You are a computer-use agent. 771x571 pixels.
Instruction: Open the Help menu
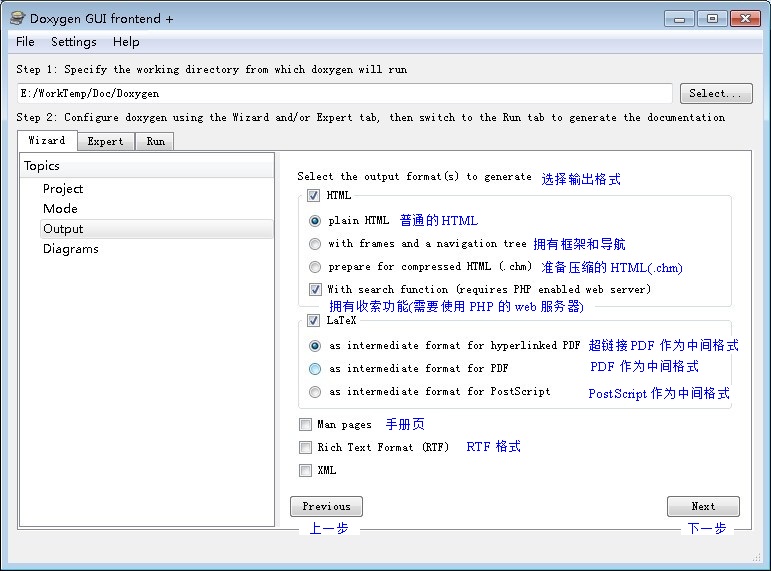pos(126,42)
